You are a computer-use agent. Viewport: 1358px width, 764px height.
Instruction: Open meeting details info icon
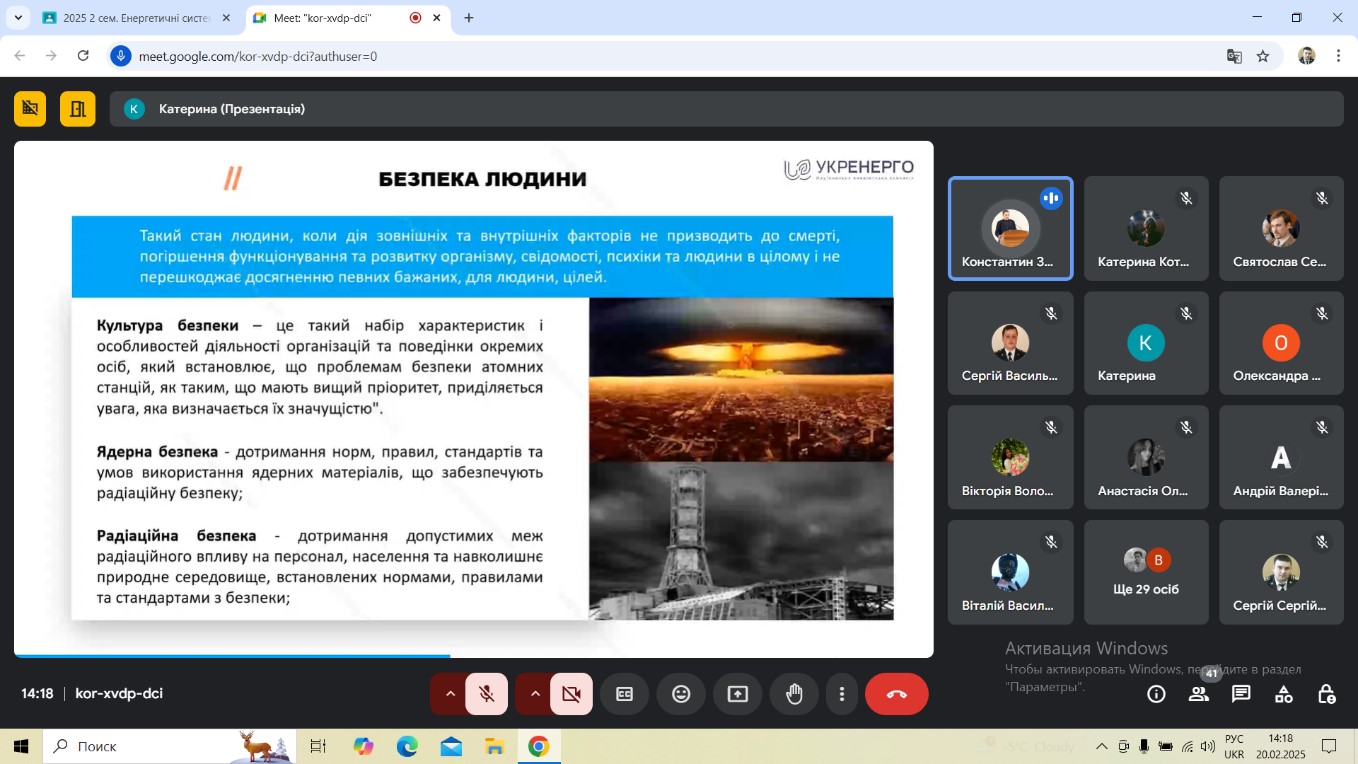coord(1156,694)
